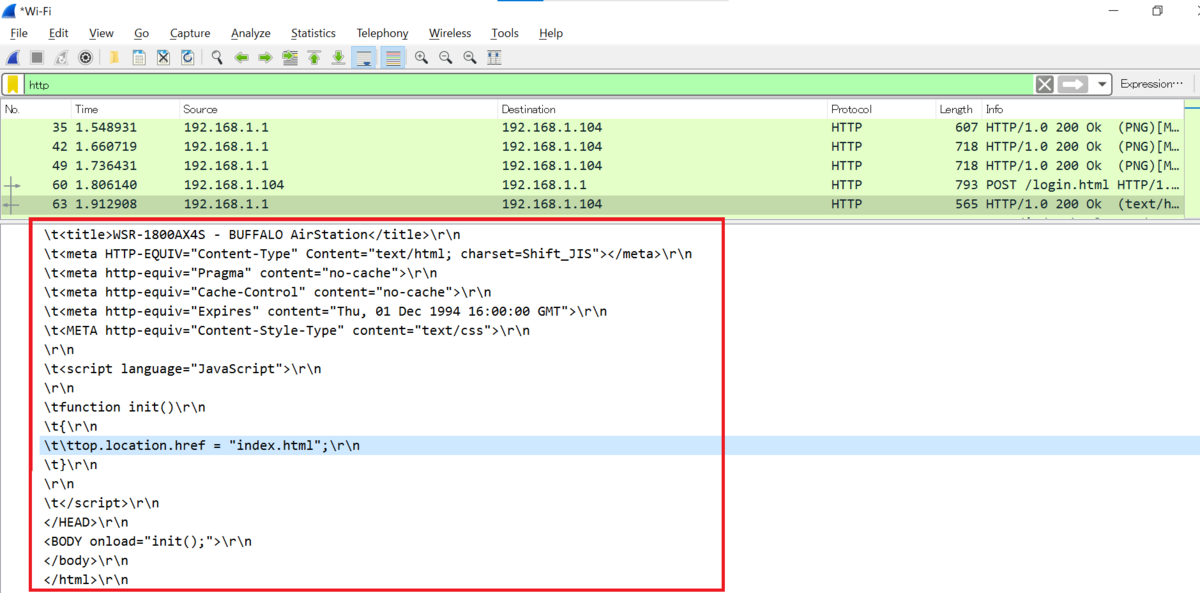1200x593 pixels.
Task: Sort packets by Time column
Action: [125, 109]
